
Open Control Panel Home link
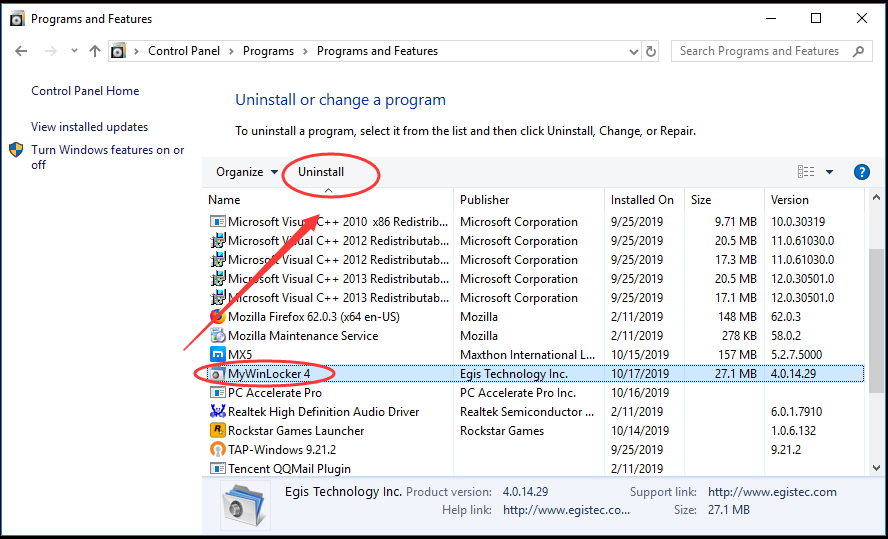(85, 91)
